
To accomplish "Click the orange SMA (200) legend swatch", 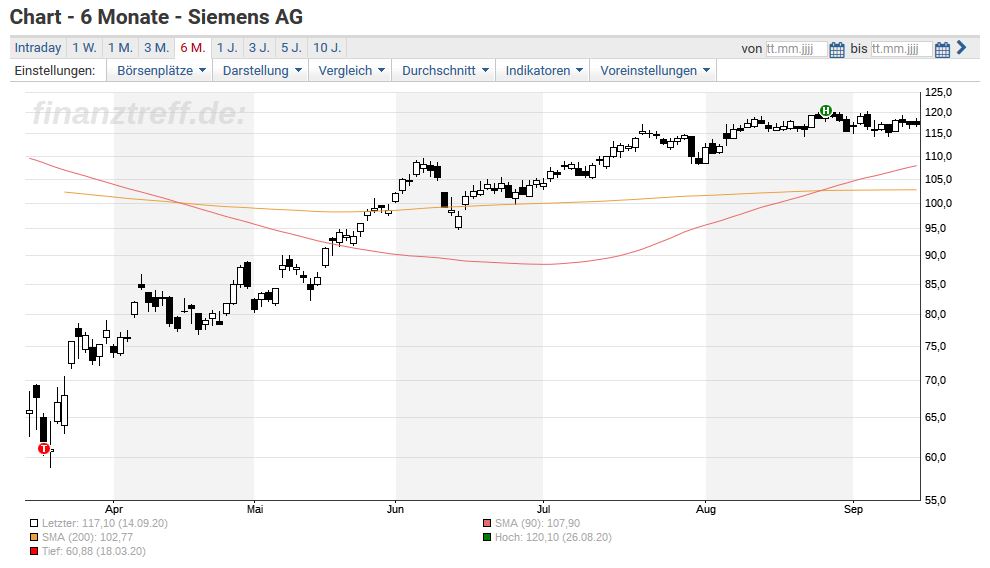I will coord(34,537).
